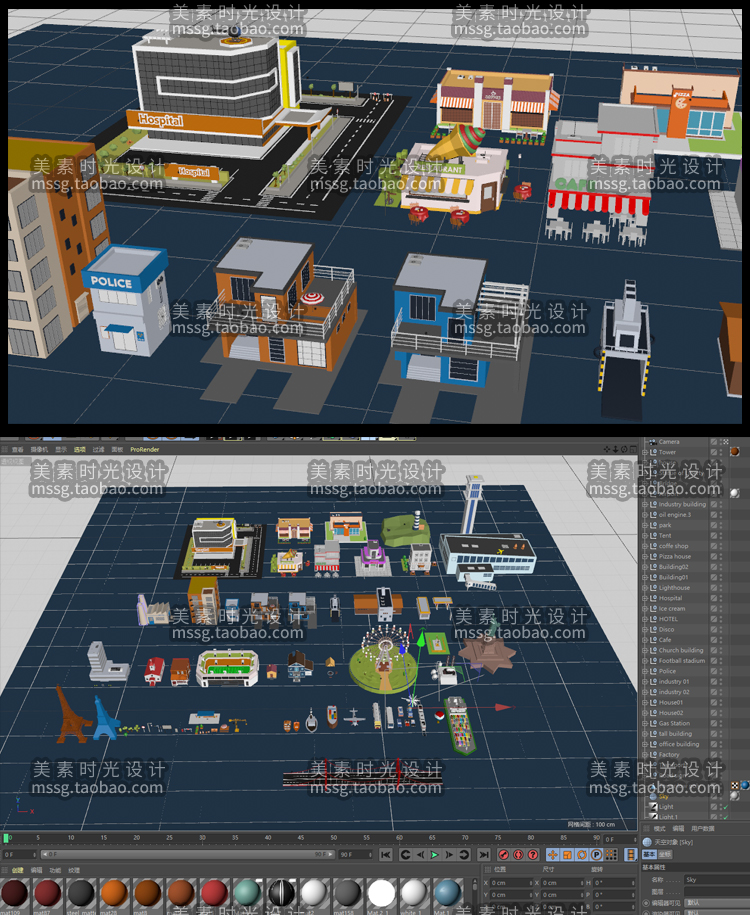Toggle visibility dots for House01
Screen dimensions: 750x915
click(x=721, y=703)
